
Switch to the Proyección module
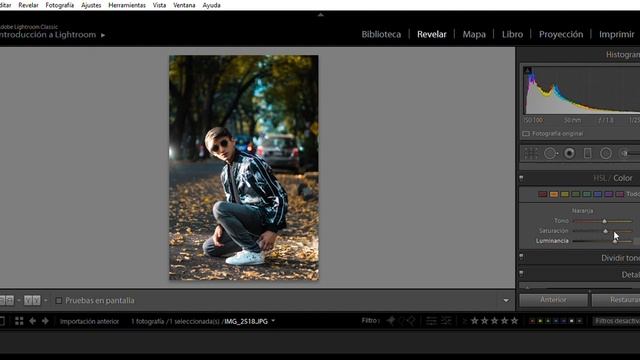[561, 34]
